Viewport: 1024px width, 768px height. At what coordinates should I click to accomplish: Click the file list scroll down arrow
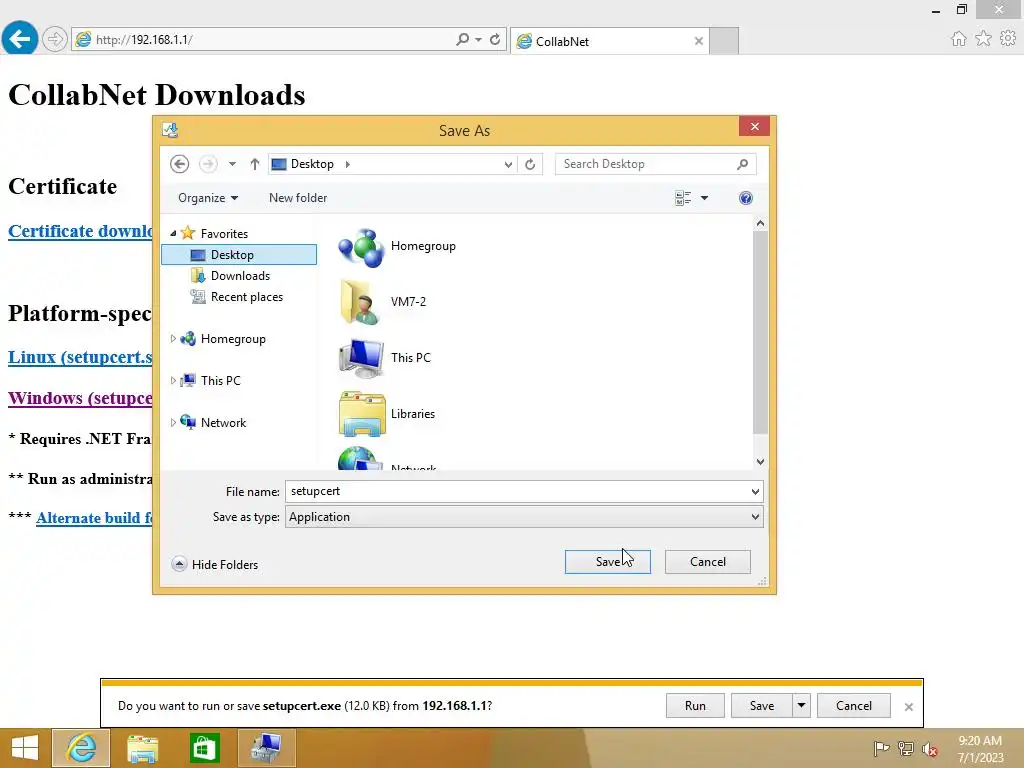pos(760,462)
